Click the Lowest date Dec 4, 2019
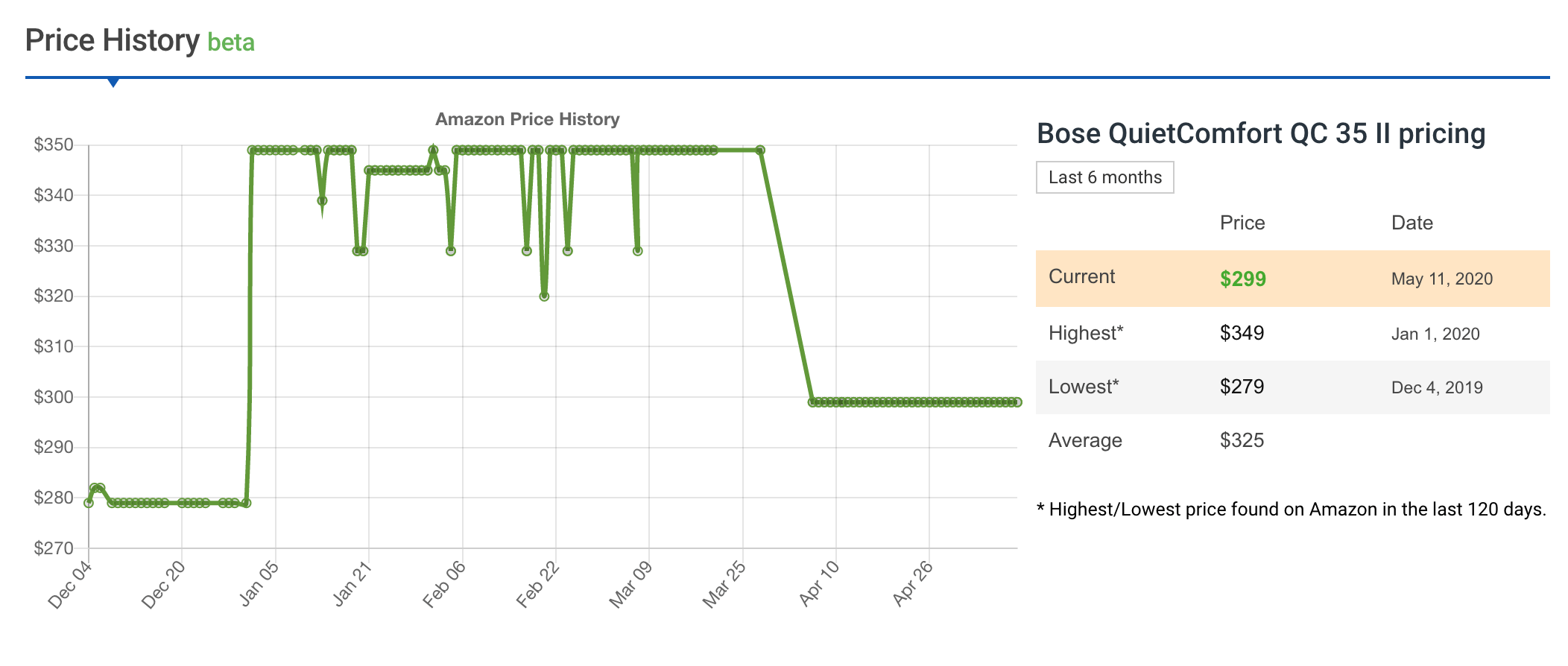1568x666 pixels. click(x=1436, y=387)
